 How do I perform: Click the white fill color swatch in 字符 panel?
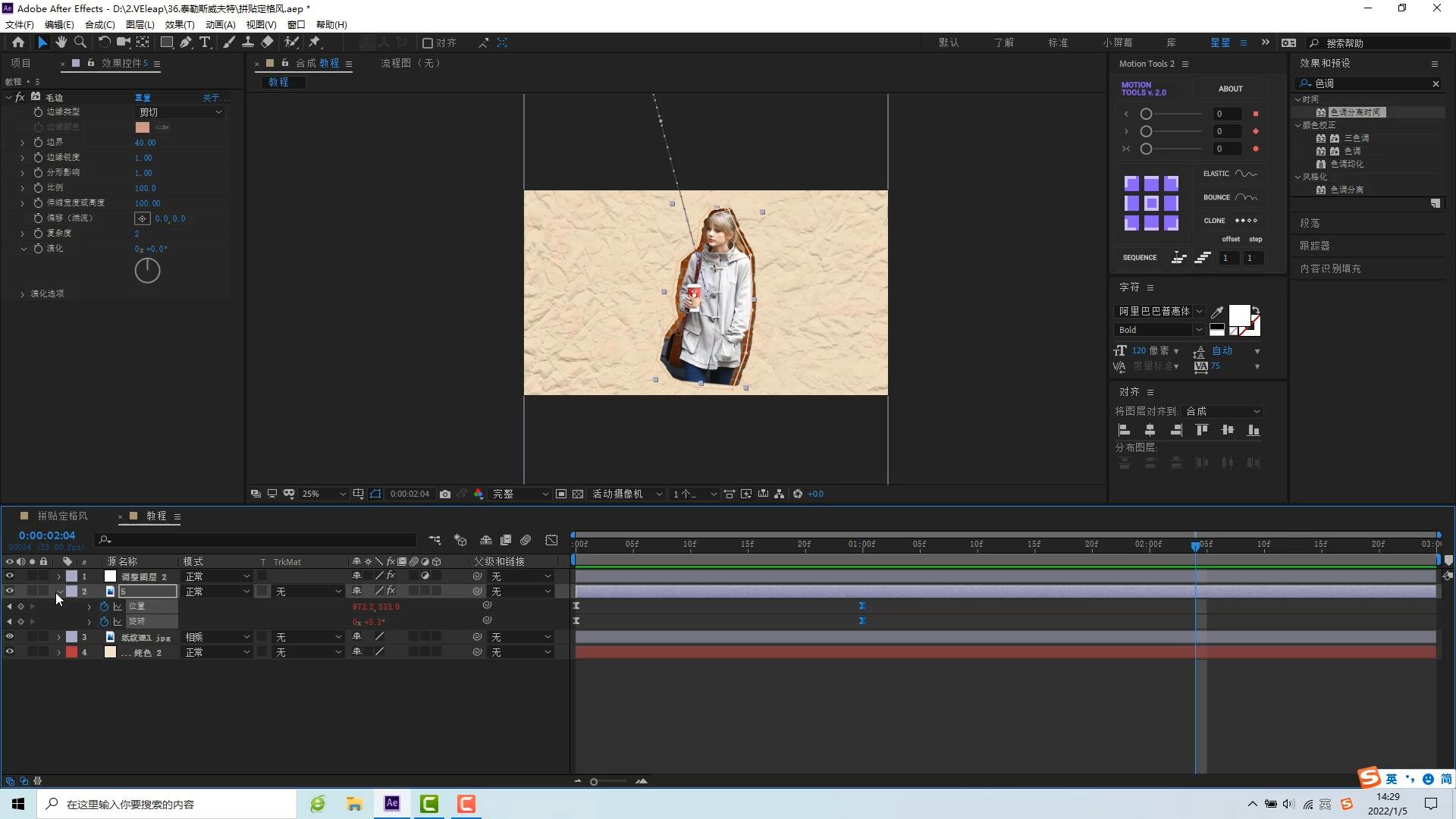[x=1239, y=315]
